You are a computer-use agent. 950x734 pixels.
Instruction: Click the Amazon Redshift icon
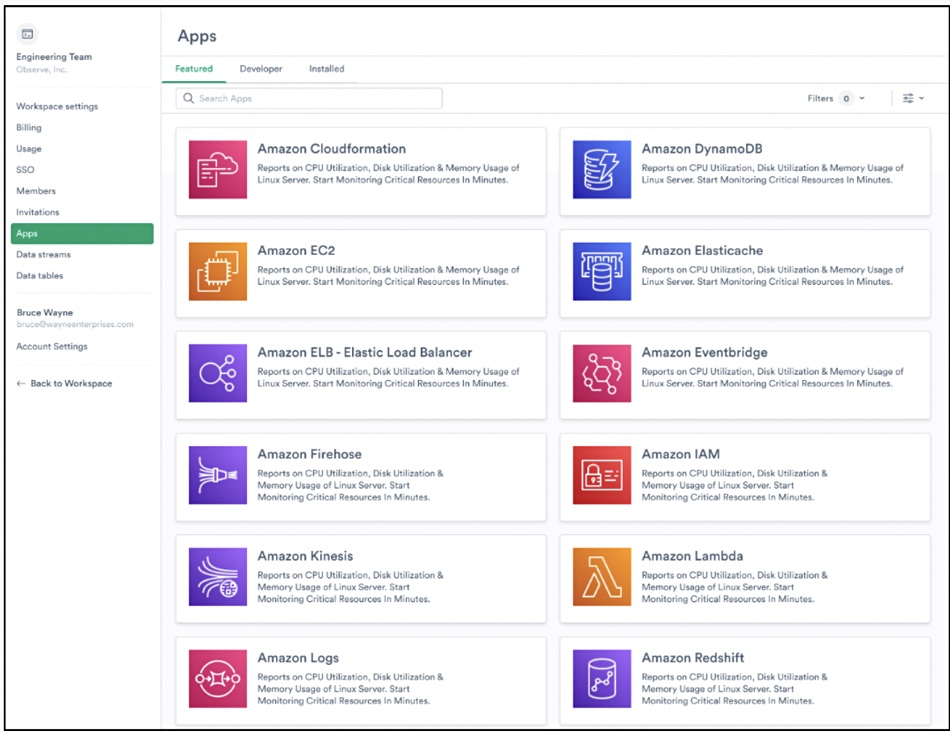[x=602, y=679]
